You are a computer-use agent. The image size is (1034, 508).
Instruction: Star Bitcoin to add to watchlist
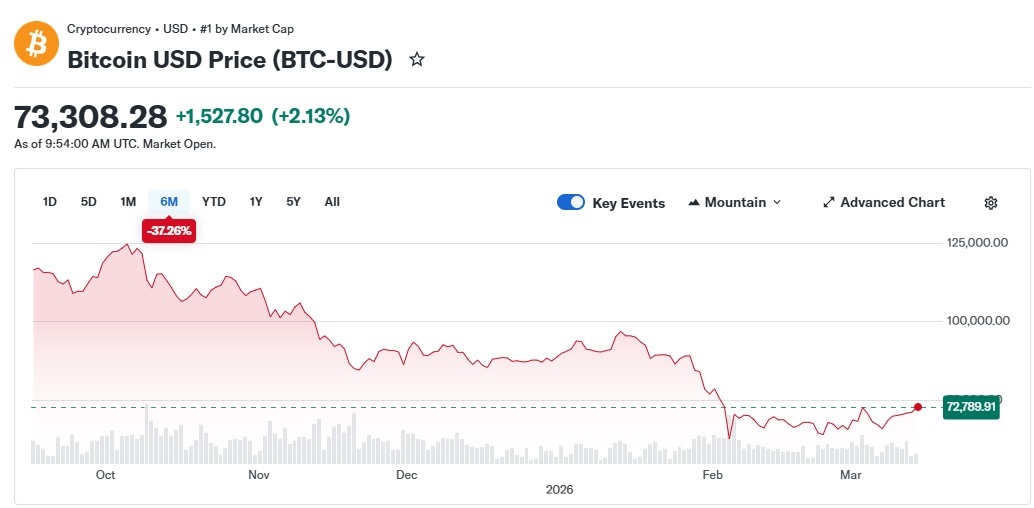[x=417, y=60]
